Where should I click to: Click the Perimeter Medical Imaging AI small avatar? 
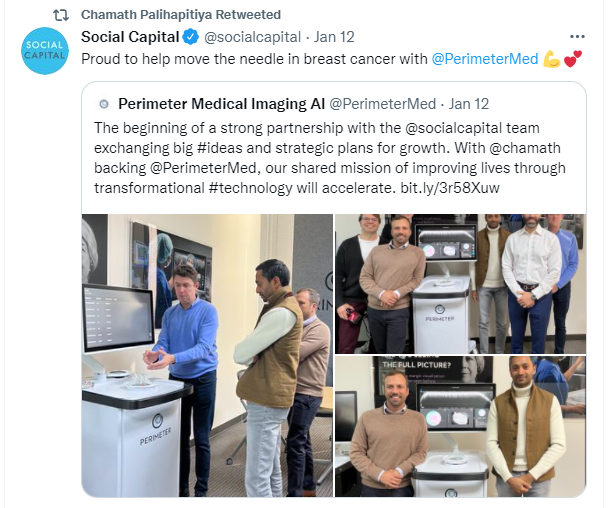pos(104,104)
